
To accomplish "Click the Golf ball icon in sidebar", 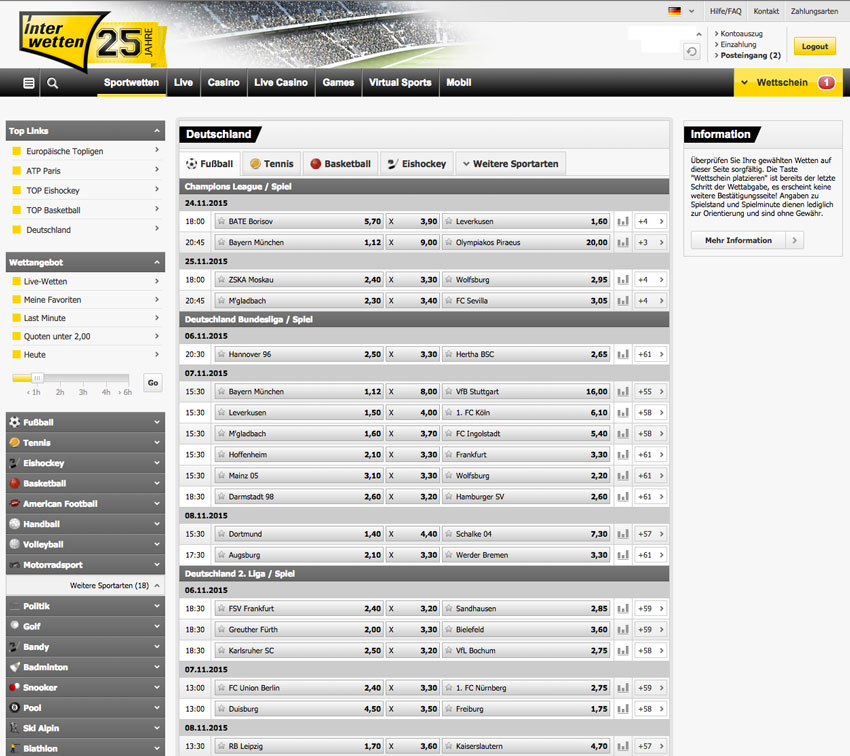I will point(15,625).
